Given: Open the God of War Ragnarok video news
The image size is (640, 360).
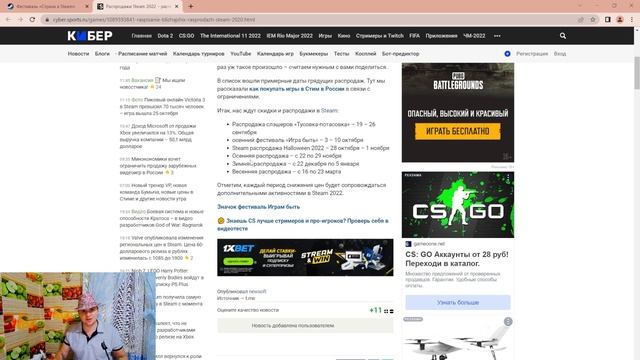Looking at the screenshot, I should [161, 218].
